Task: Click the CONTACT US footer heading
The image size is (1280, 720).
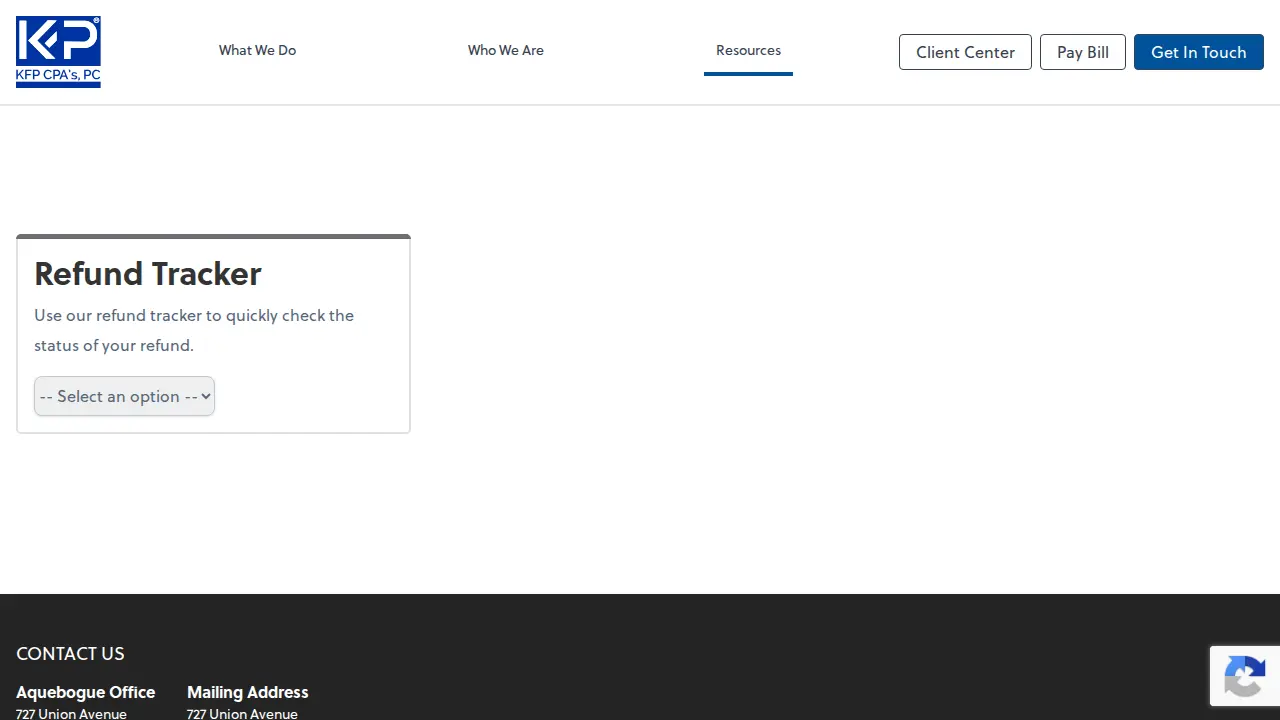Action: click(70, 653)
